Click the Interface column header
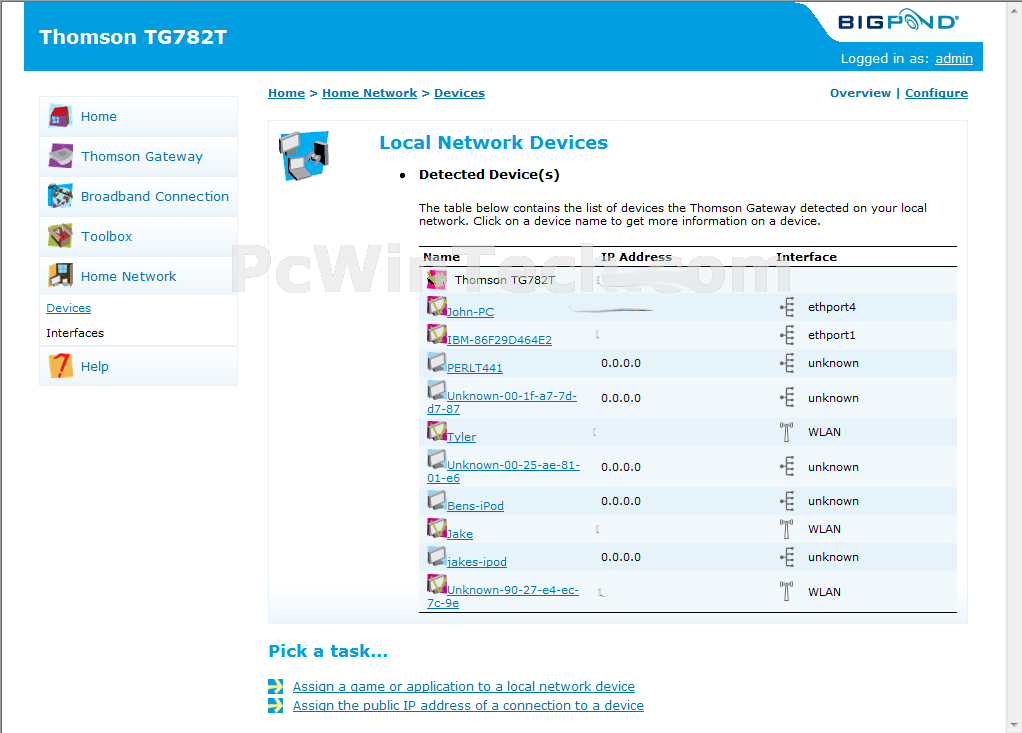This screenshot has width=1022, height=733. [x=806, y=257]
